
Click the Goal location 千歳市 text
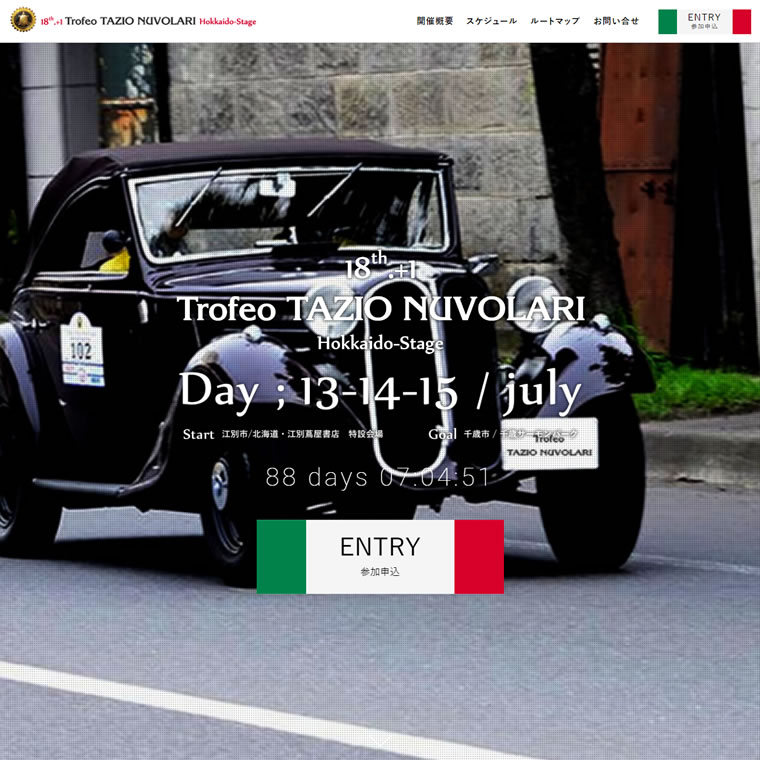(521, 434)
